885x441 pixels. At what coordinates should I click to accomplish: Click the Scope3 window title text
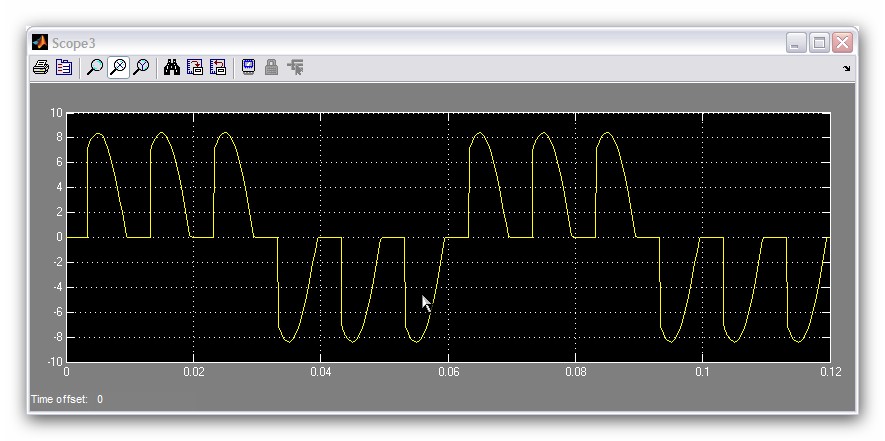tap(73, 43)
